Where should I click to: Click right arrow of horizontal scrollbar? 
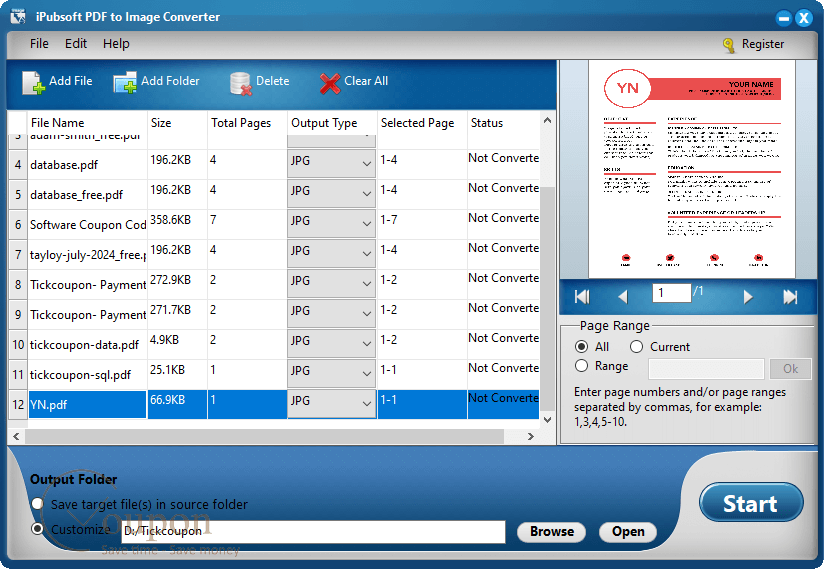point(531,436)
